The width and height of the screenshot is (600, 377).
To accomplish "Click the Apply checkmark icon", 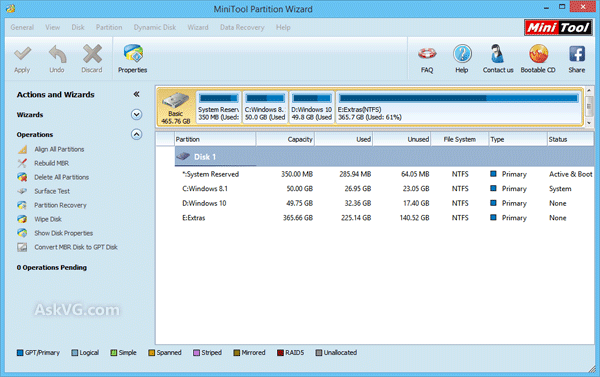I will point(22,54).
